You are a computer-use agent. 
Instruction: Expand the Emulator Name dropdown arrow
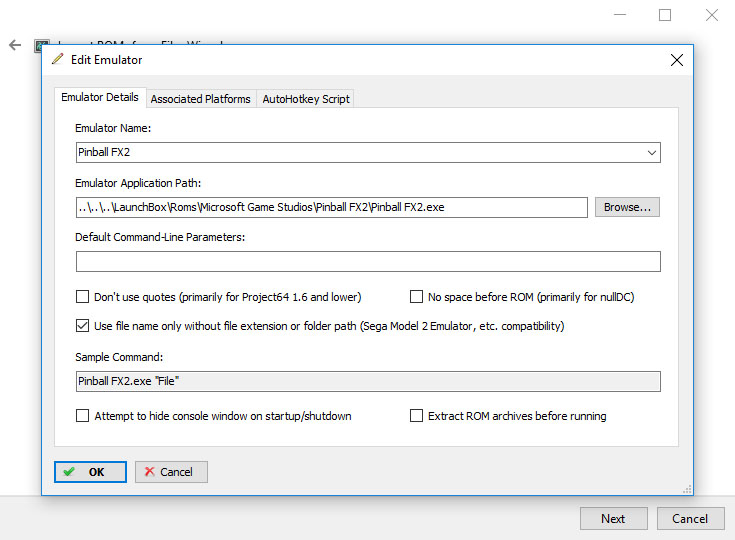[x=652, y=153]
